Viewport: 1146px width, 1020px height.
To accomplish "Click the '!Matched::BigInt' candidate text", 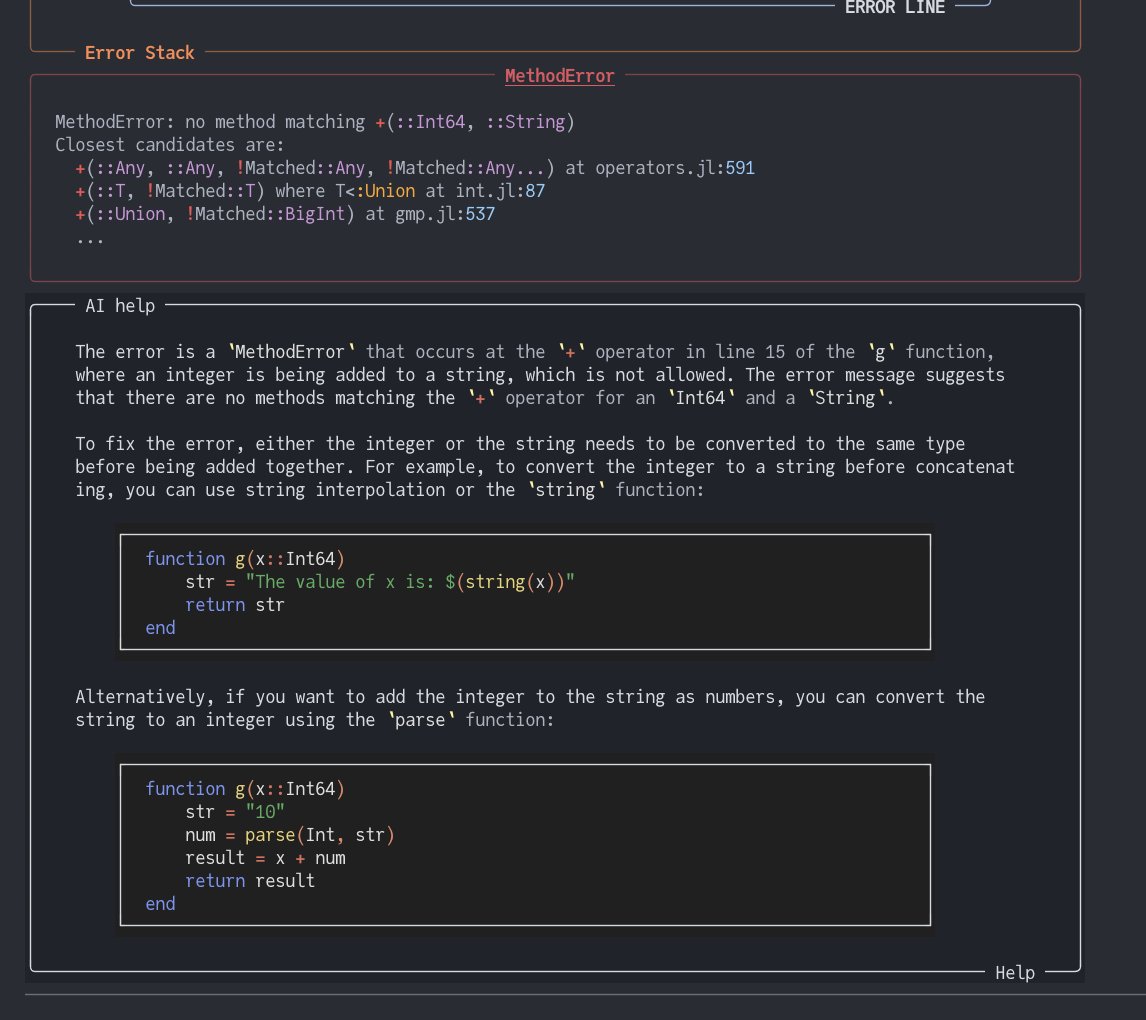I will (x=270, y=214).
